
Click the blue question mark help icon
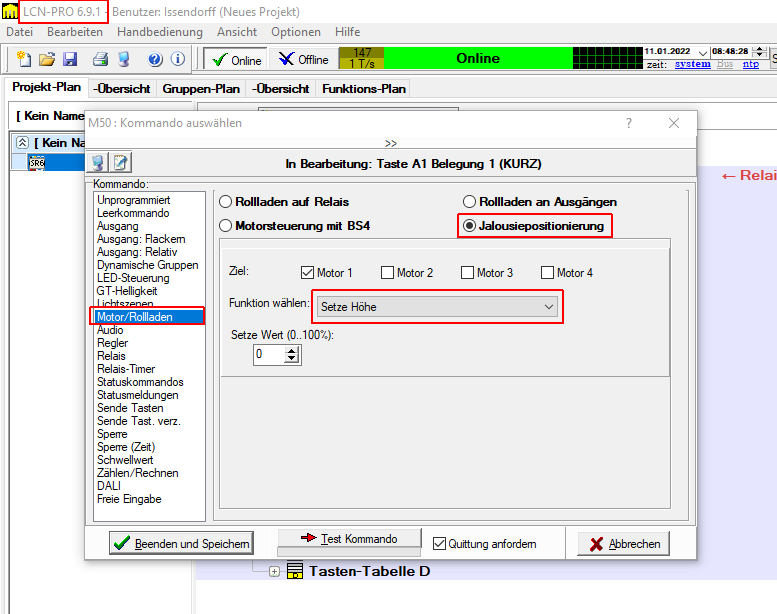coord(156,60)
